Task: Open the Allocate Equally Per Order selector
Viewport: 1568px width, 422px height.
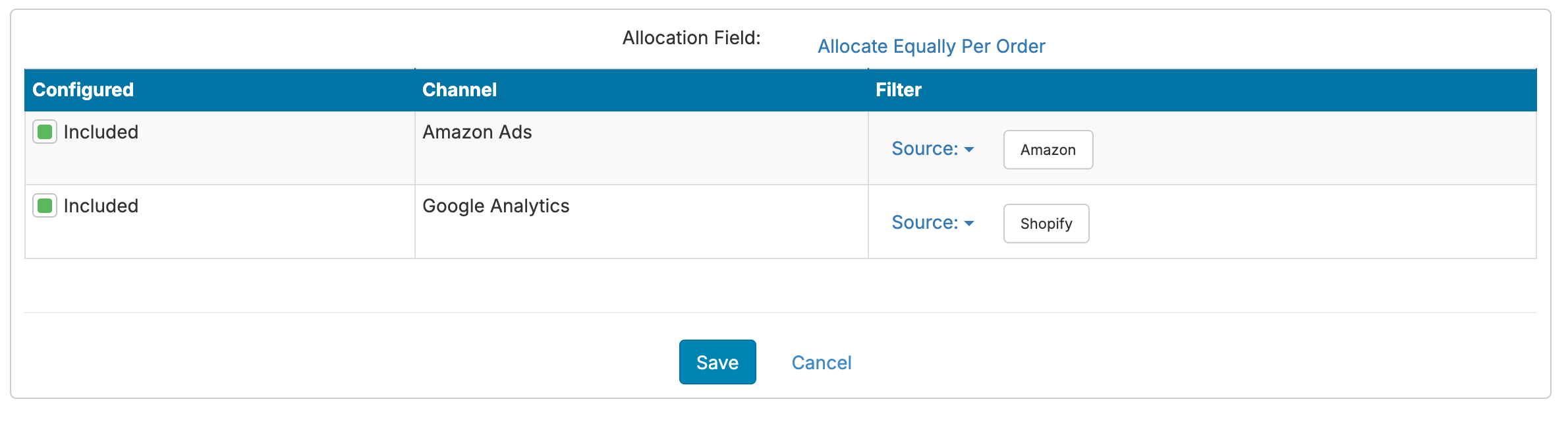Action: [x=931, y=46]
